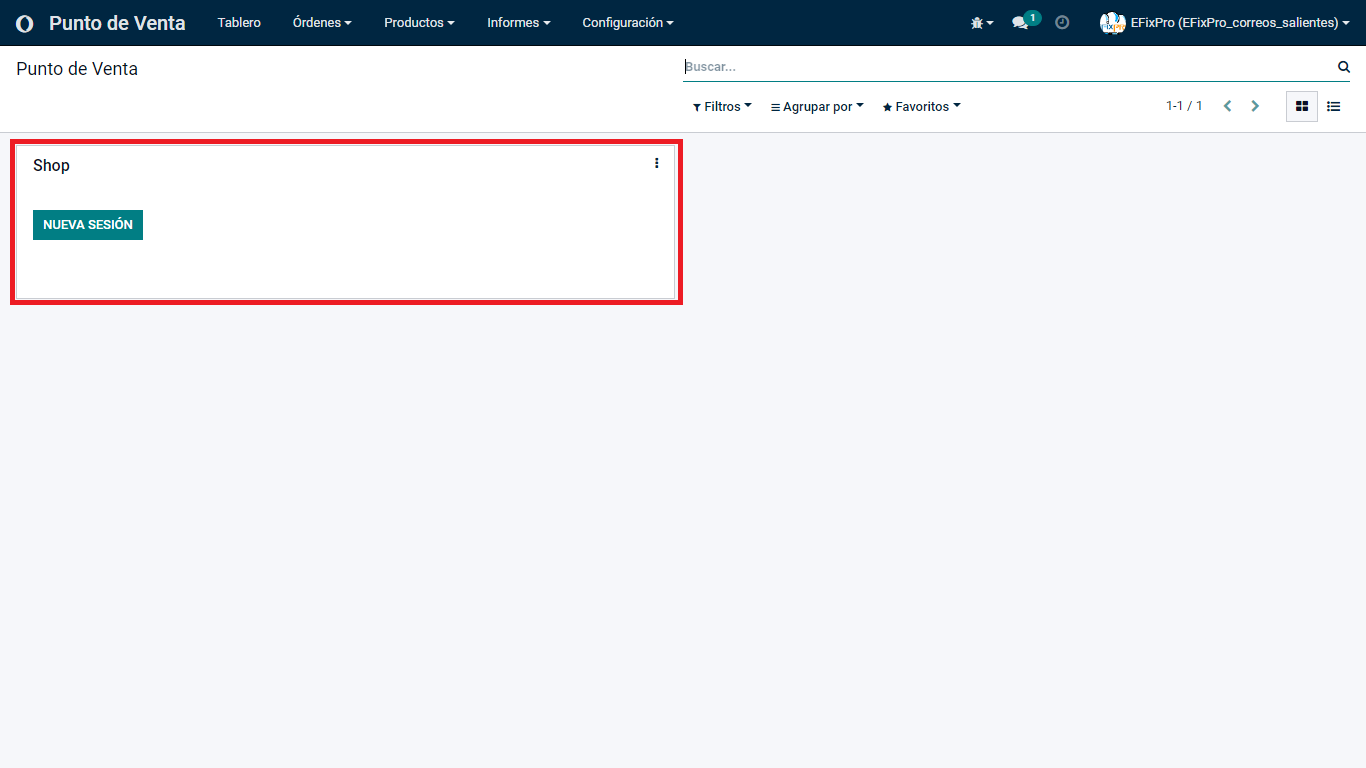This screenshot has width=1366, height=768.
Task: Open the Tablero link
Action: tap(239, 22)
